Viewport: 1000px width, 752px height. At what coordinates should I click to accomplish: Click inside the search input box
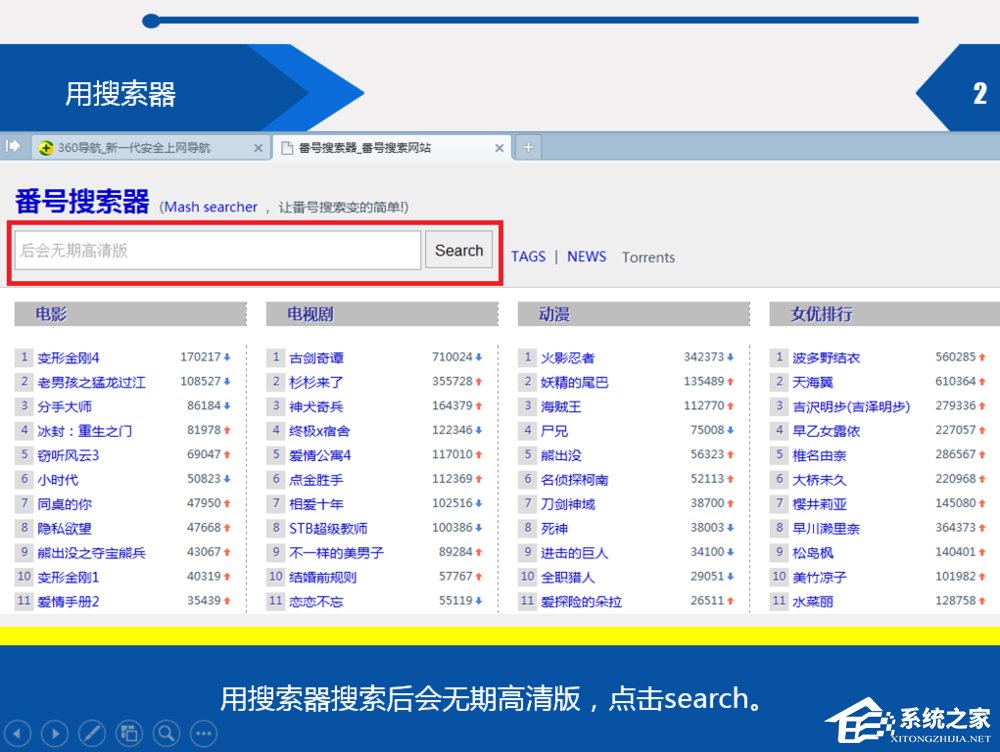(215, 250)
